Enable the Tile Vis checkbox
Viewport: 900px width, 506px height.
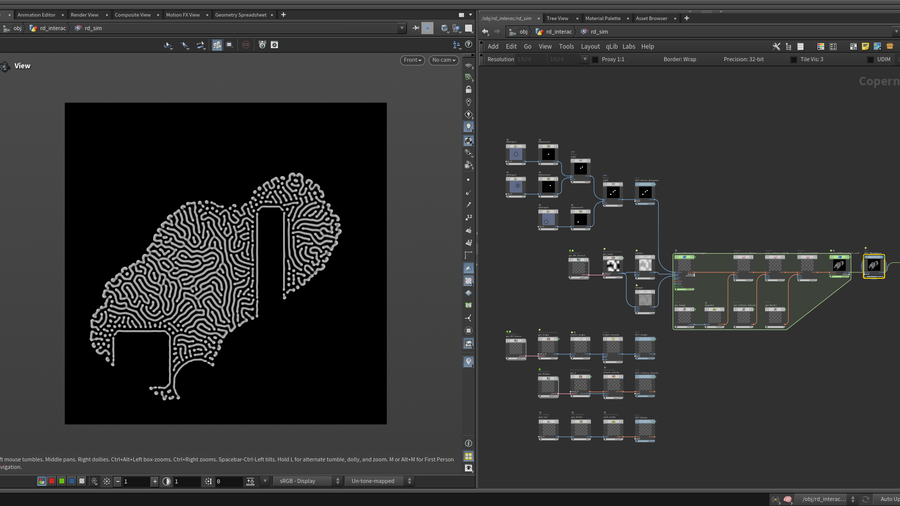pyautogui.click(x=793, y=60)
